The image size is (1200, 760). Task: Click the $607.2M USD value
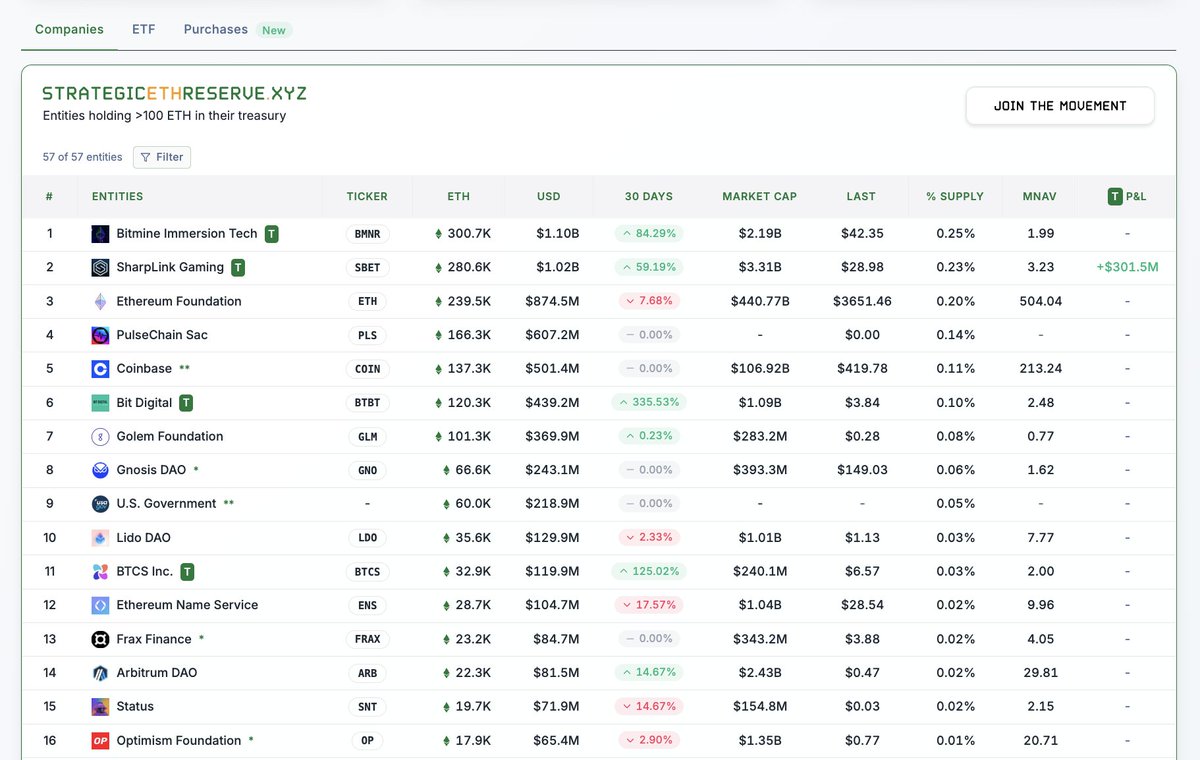552,335
